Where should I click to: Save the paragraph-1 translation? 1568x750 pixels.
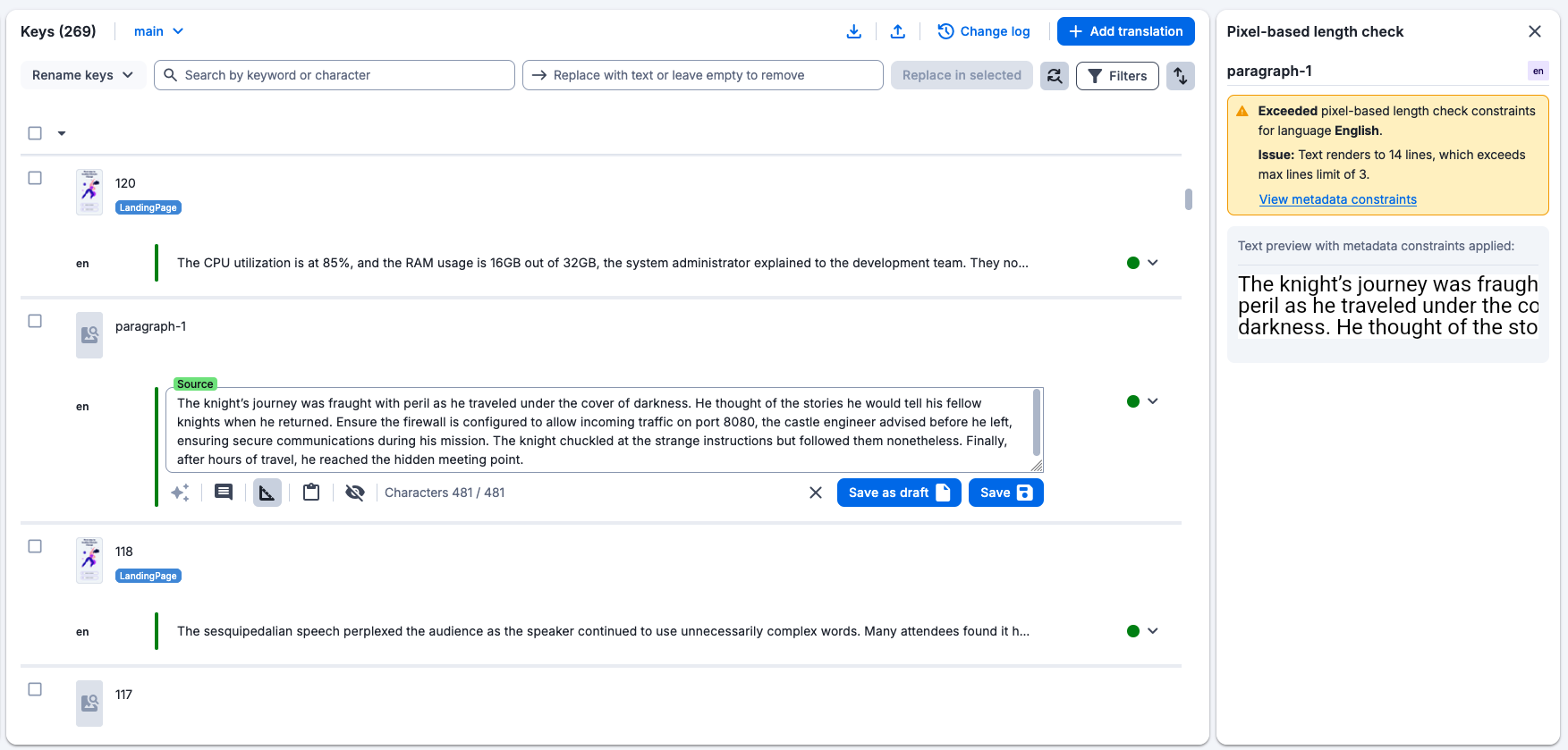click(x=1006, y=493)
